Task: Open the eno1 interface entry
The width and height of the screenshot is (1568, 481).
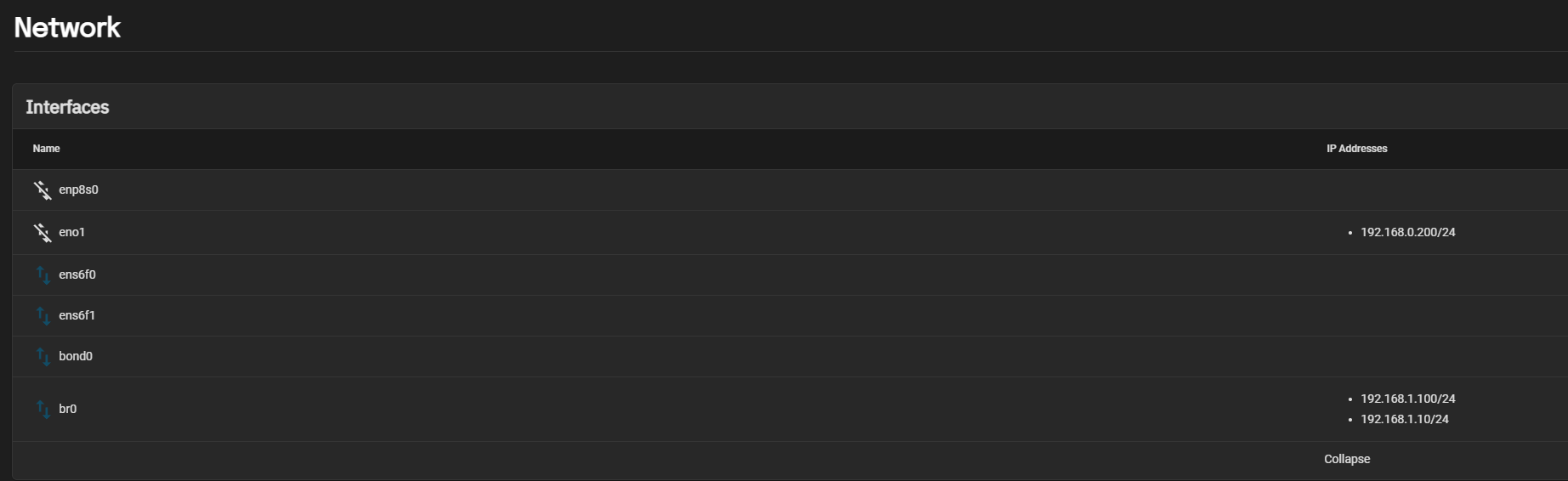Action: (791, 232)
